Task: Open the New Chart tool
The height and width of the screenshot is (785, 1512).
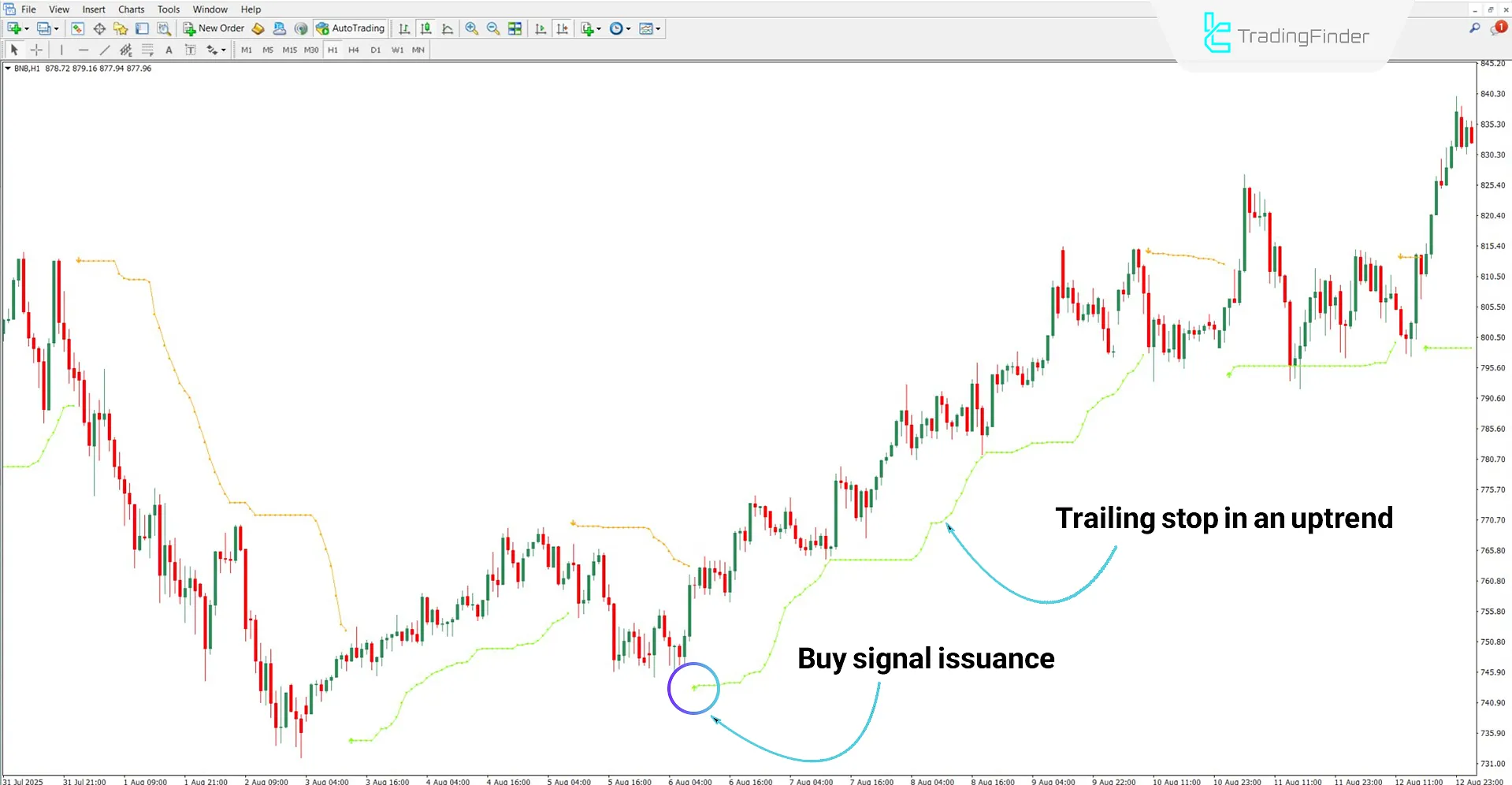Action: point(14,28)
